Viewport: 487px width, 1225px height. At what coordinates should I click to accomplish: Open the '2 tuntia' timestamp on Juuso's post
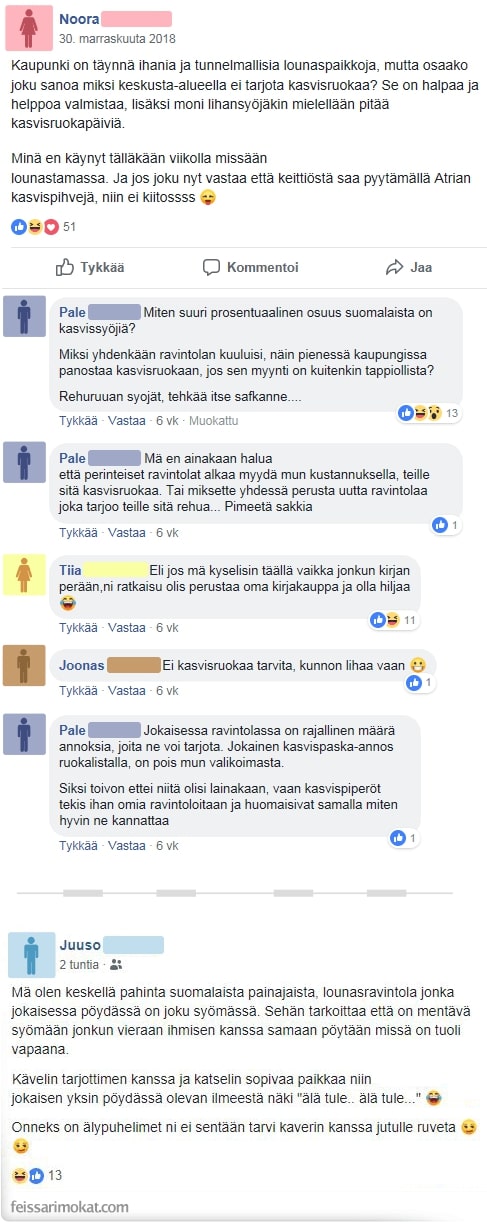point(79,965)
